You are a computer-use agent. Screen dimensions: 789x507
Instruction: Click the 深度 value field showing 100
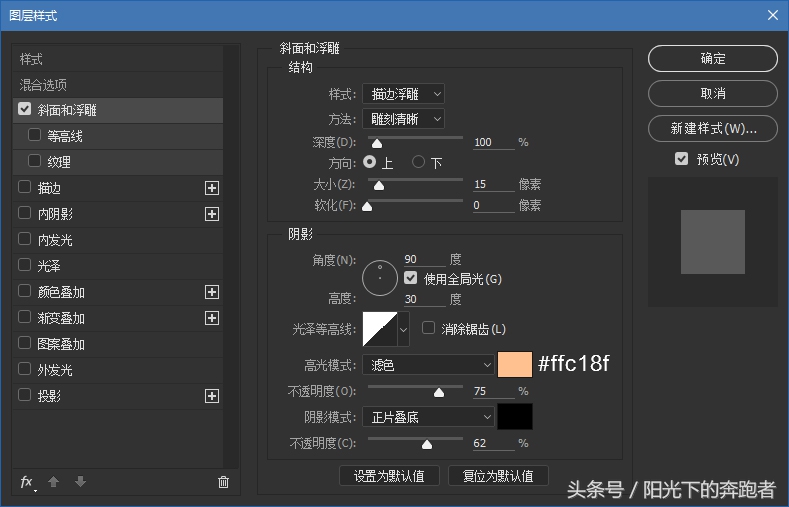tap(494, 142)
